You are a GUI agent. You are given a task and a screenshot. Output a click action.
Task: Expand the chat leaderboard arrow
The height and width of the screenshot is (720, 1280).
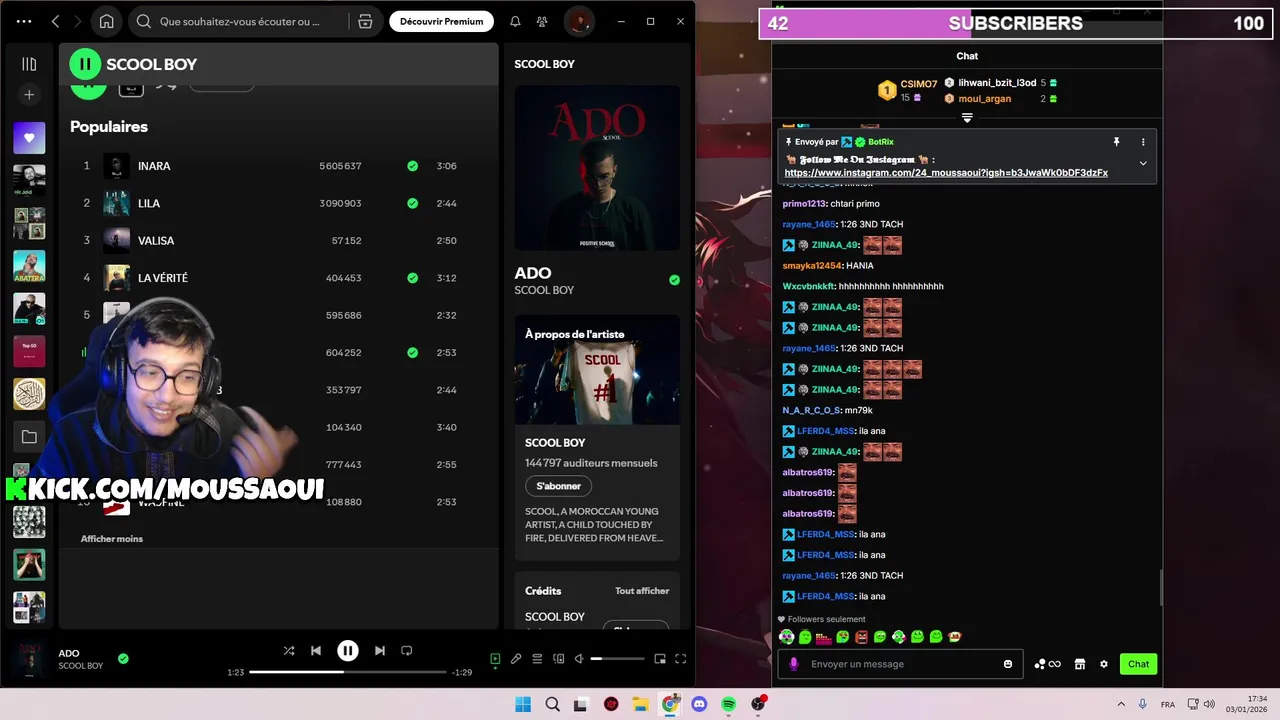tap(967, 118)
